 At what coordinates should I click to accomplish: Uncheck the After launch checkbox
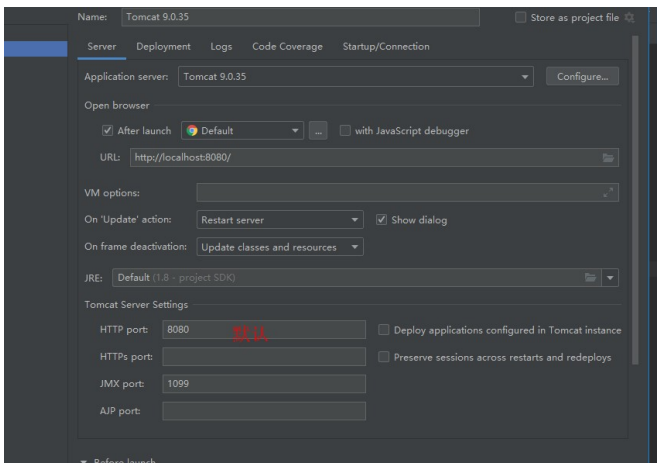pyautogui.click(x=107, y=130)
